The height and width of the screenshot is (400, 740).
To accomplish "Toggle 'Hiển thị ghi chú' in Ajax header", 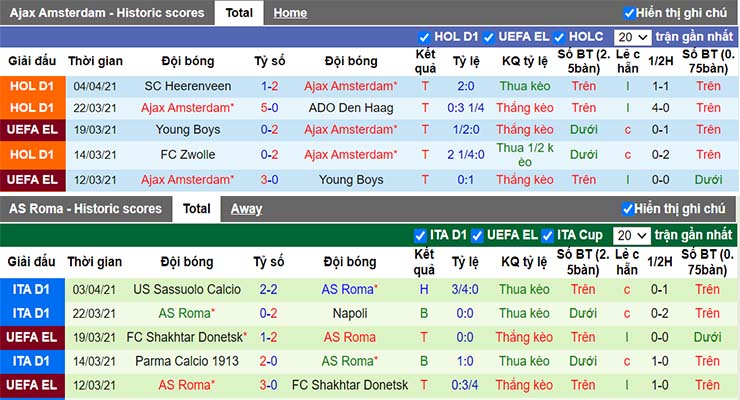I will point(629,13).
